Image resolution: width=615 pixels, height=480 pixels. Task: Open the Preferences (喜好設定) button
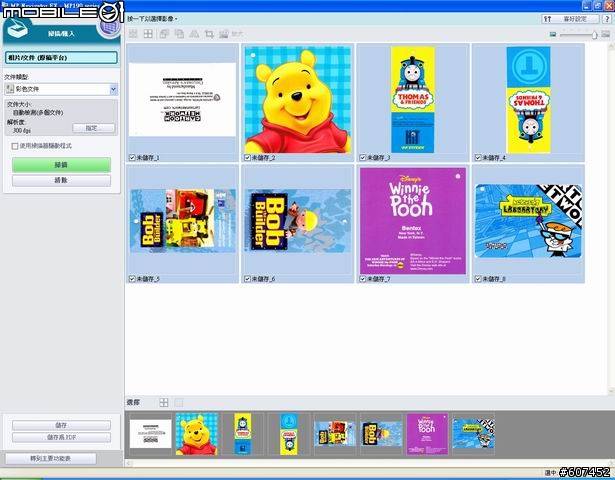(570, 19)
